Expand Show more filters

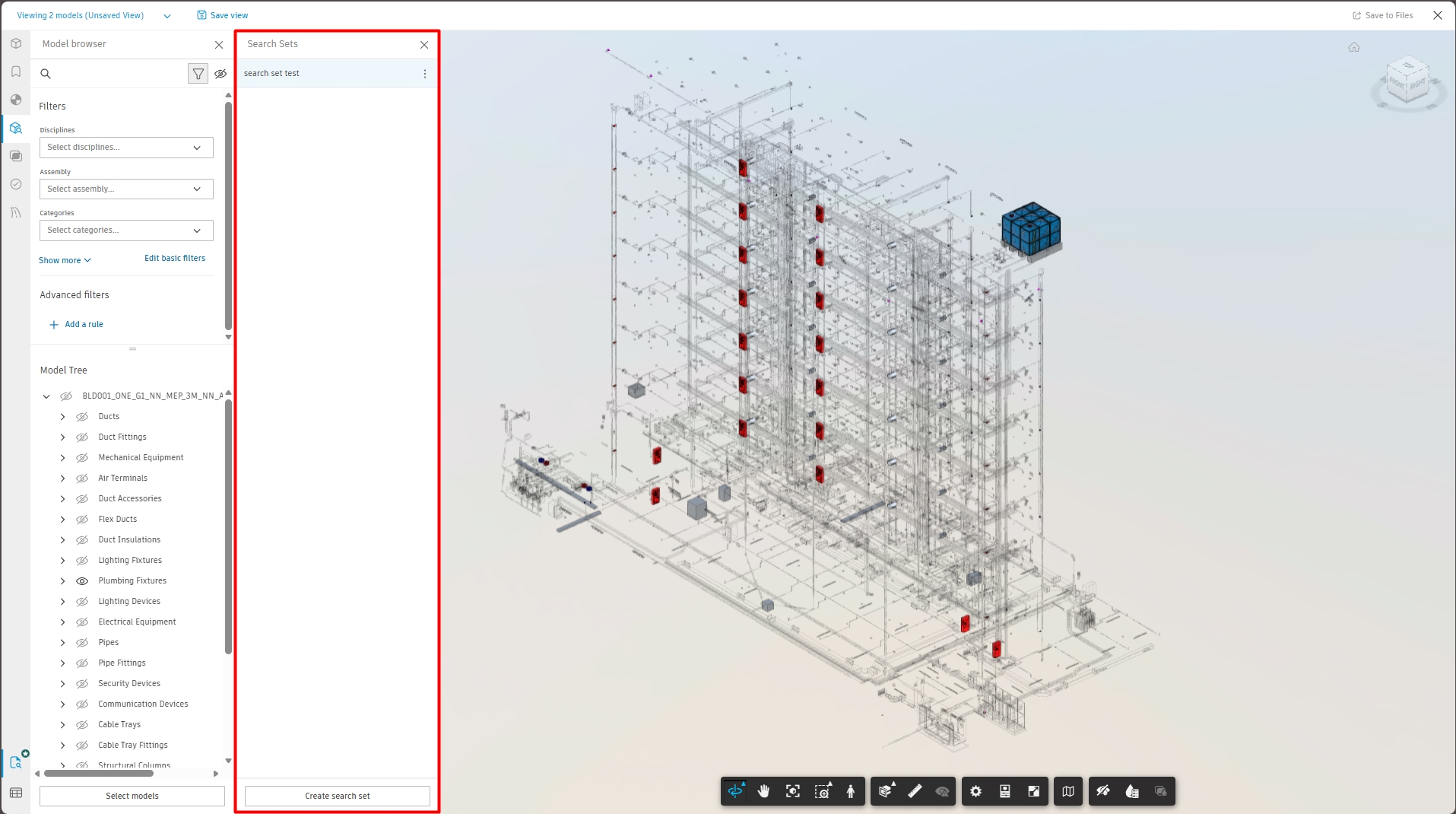coord(65,260)
